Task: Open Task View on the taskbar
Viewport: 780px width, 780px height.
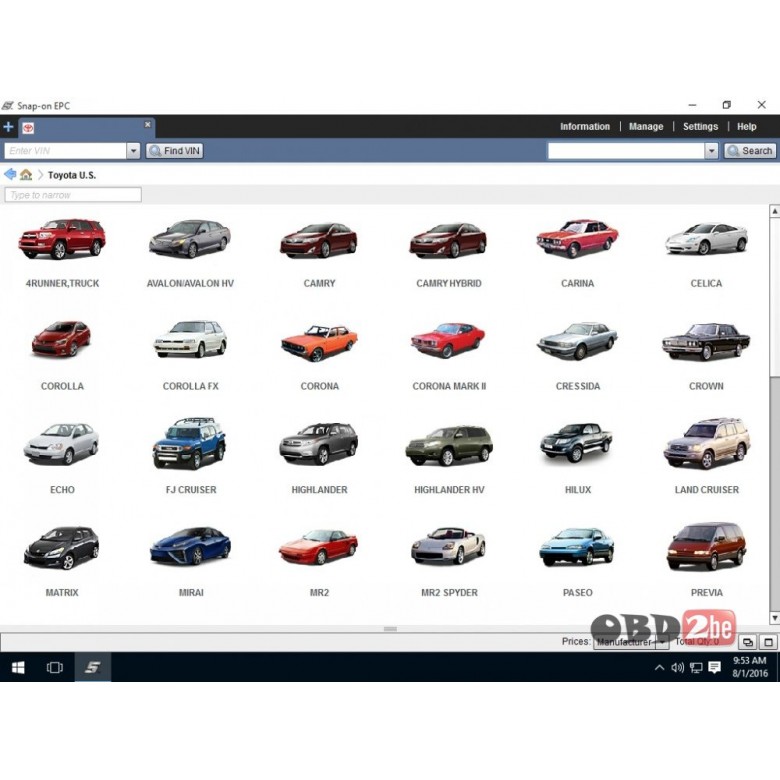Action: click(55, 667)
